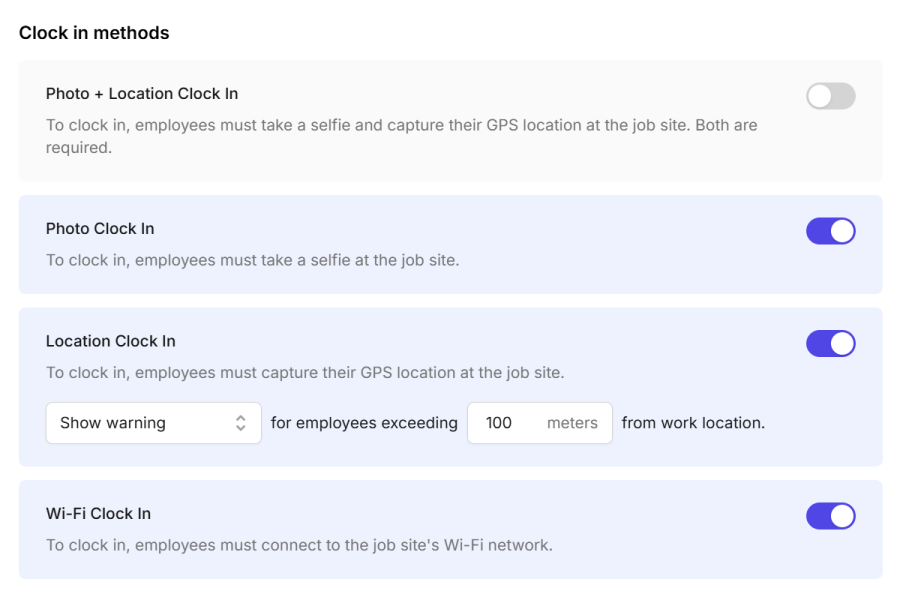This screenshot has height=609, width=900.
Task: Disable the Photo Clock In switch
Action: pyautogui.click(x=830, y=231)
